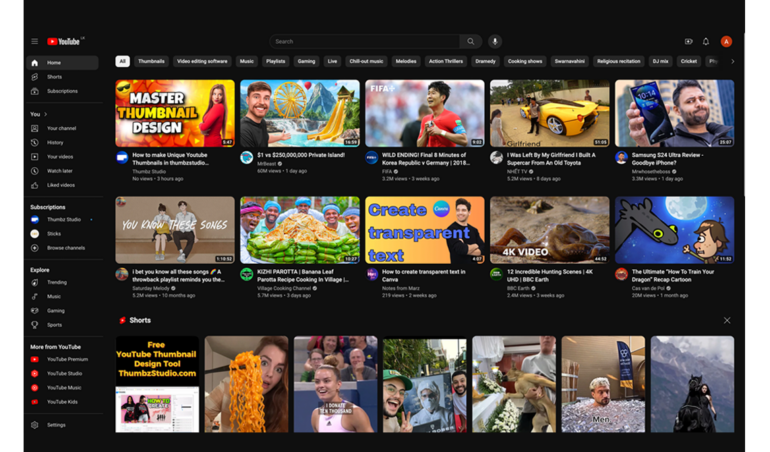Open YouTube Music
The height and width of the screenshot is (452, 770).
tap(62, 388)
